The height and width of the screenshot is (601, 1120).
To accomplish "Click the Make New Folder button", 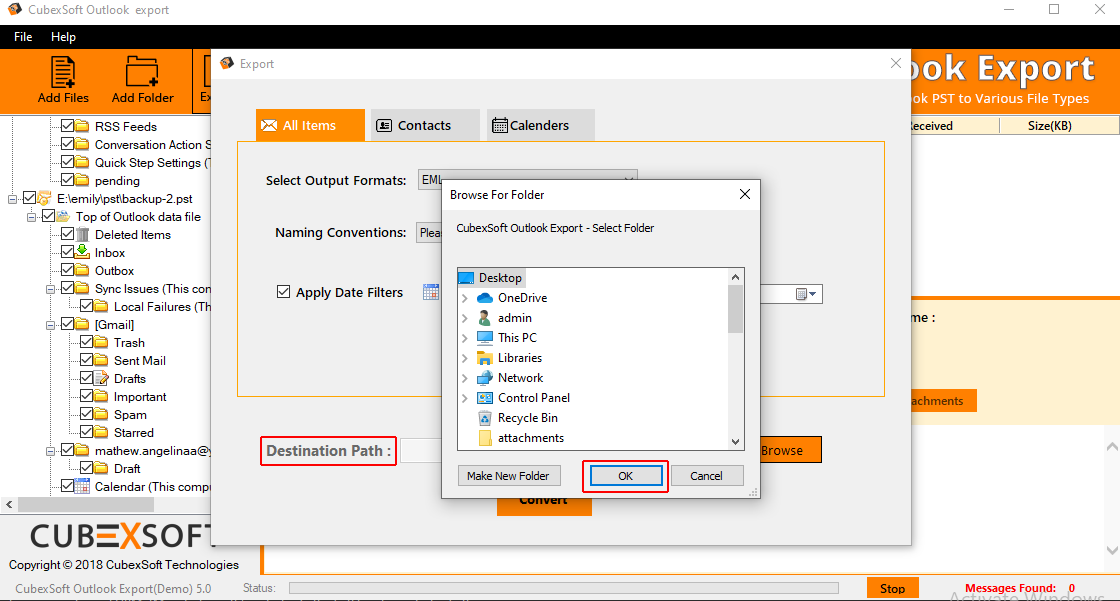I will (x=508, y=476).
